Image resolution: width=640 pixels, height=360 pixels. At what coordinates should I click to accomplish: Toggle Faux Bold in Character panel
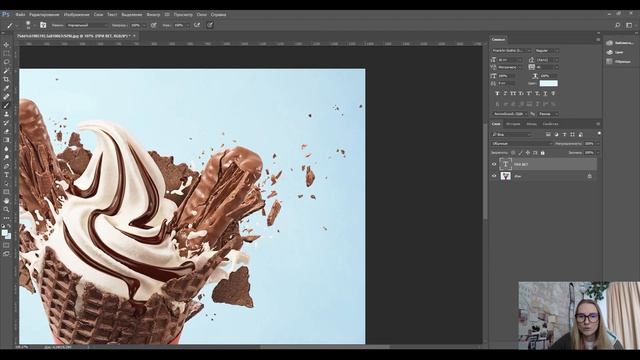497,93
